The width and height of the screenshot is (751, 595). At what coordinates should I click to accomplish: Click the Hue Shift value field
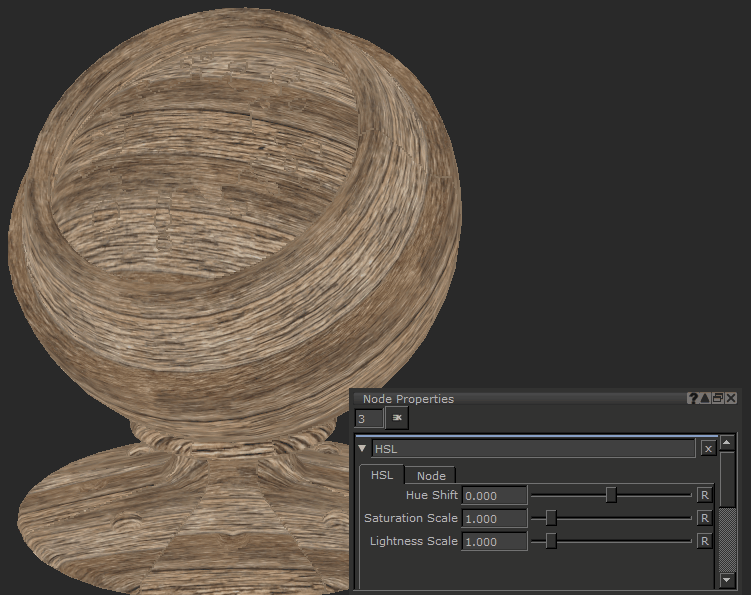494,495
